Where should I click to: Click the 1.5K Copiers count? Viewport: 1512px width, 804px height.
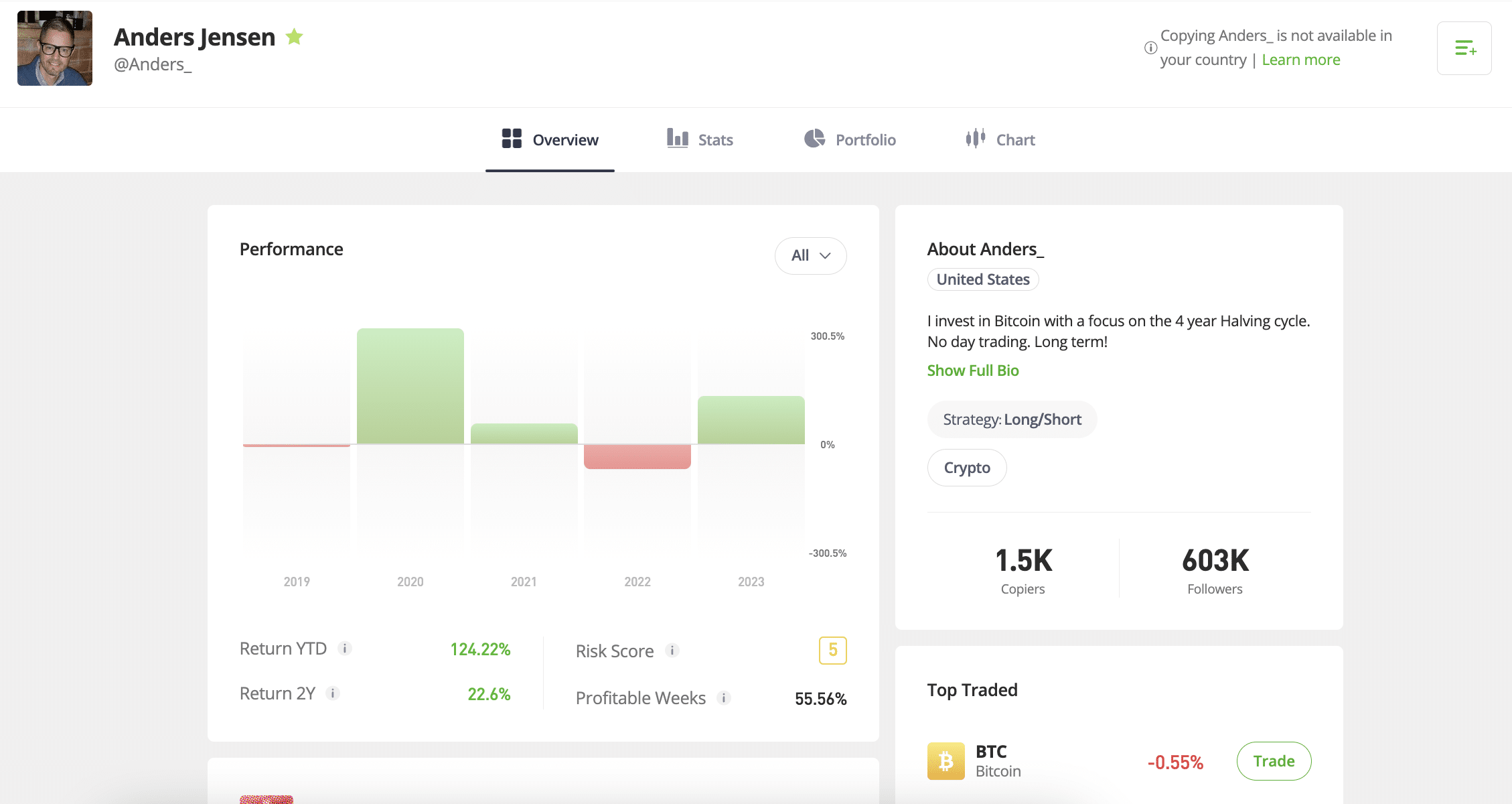1023,569
